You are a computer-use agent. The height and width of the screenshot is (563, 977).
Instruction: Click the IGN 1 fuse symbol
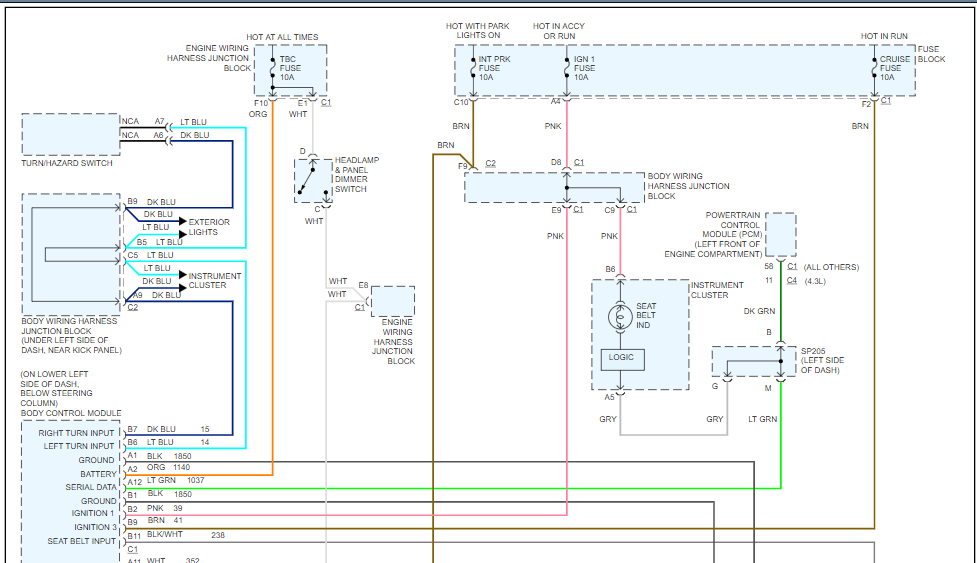[x=567, y=68]
